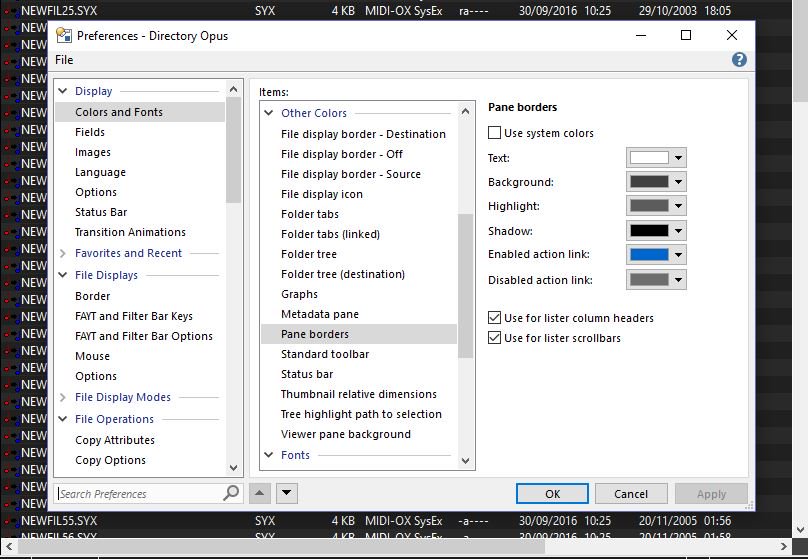
Task: Click lister horizontal scrollbar right arrow
Action: 784,546
